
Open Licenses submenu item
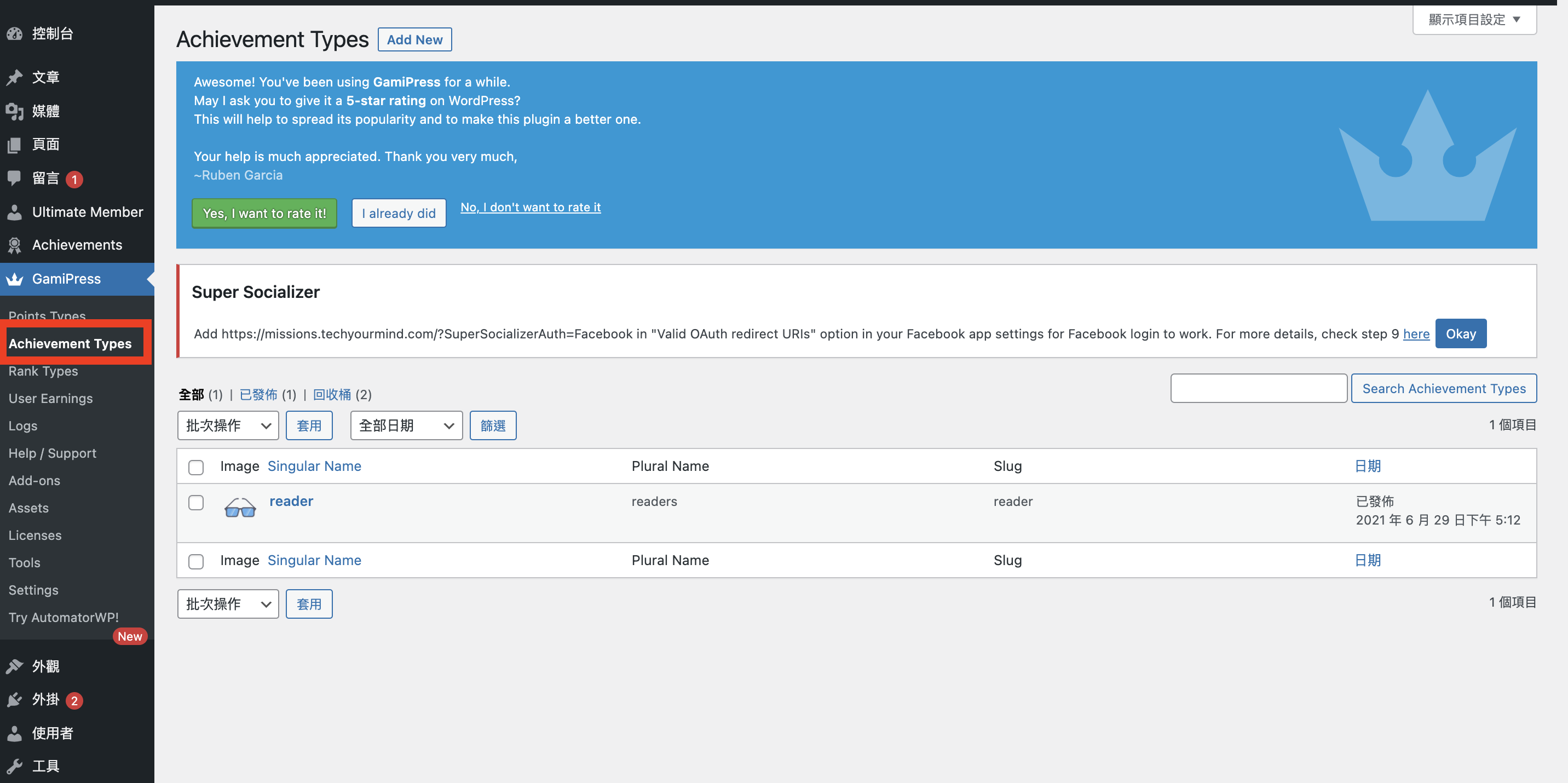35,535
